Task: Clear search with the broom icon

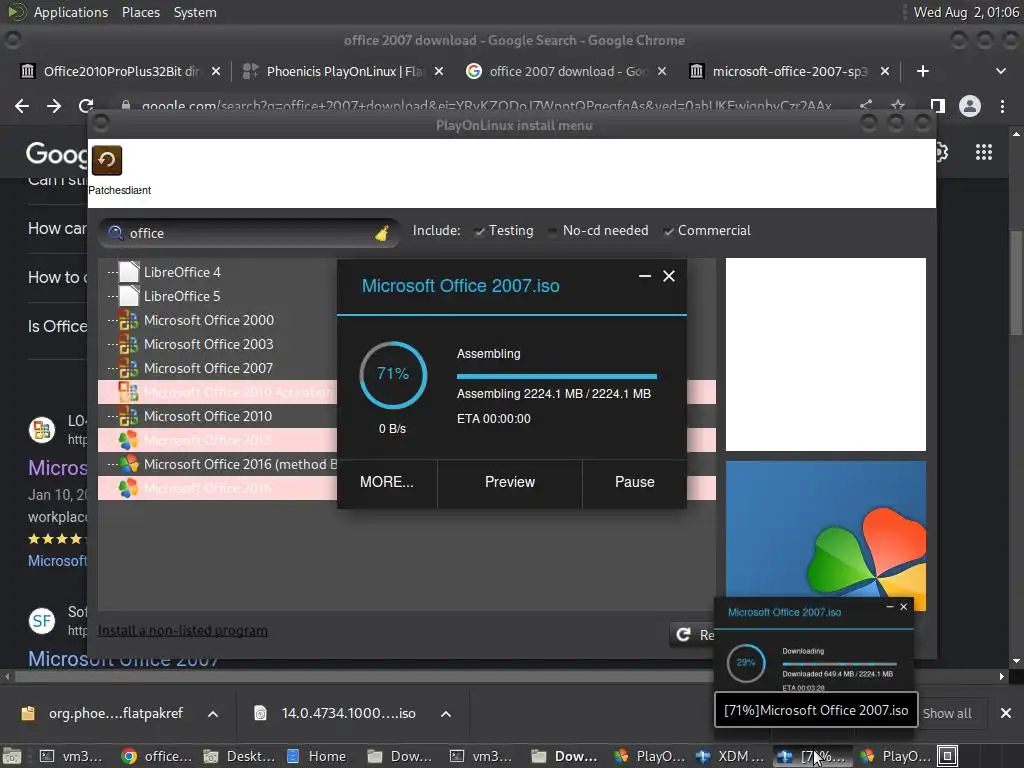Action: pyautogui.click(x=382, y=232)
